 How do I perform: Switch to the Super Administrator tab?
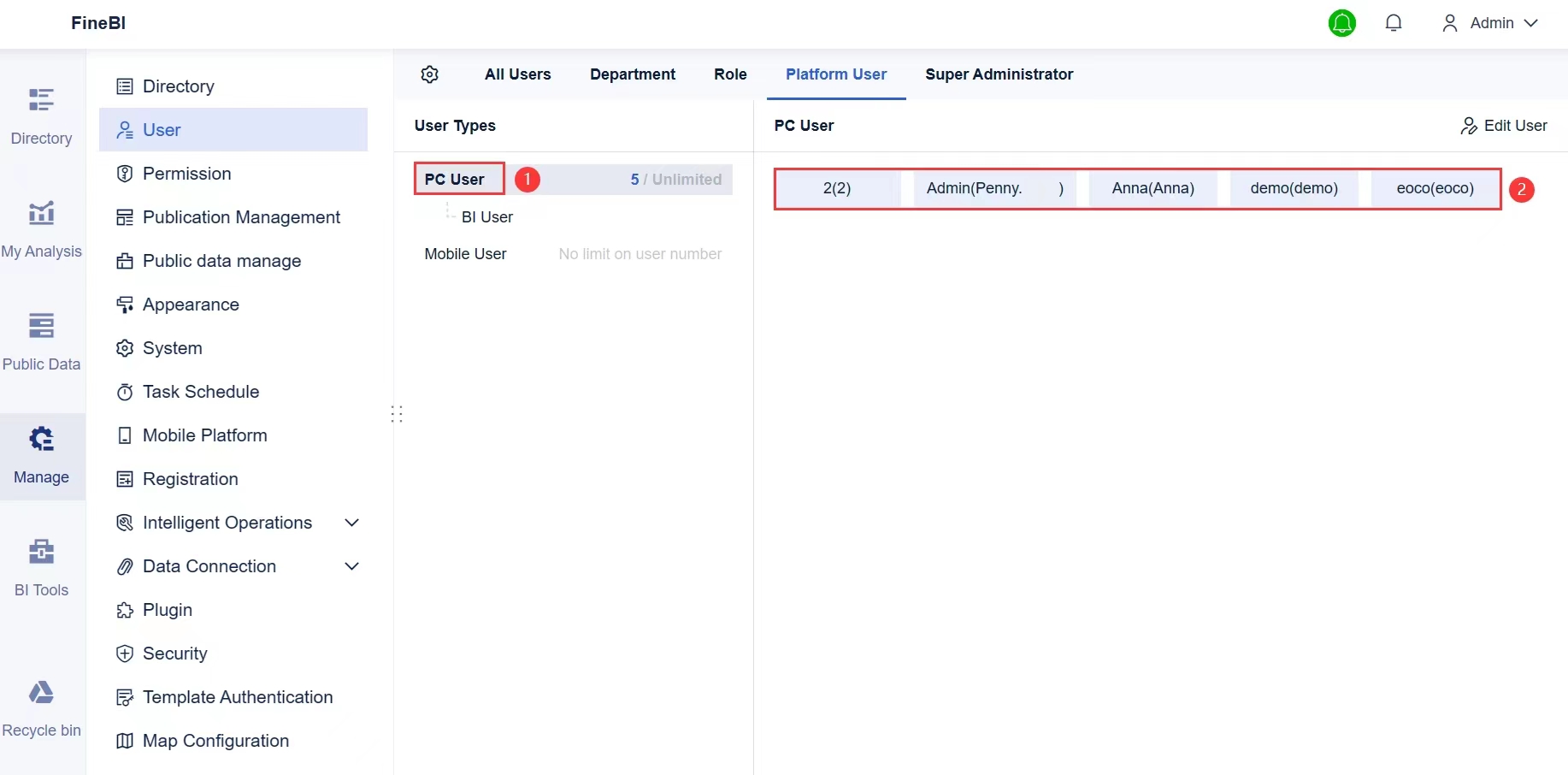pyautogui.click(x=999, y=75)
